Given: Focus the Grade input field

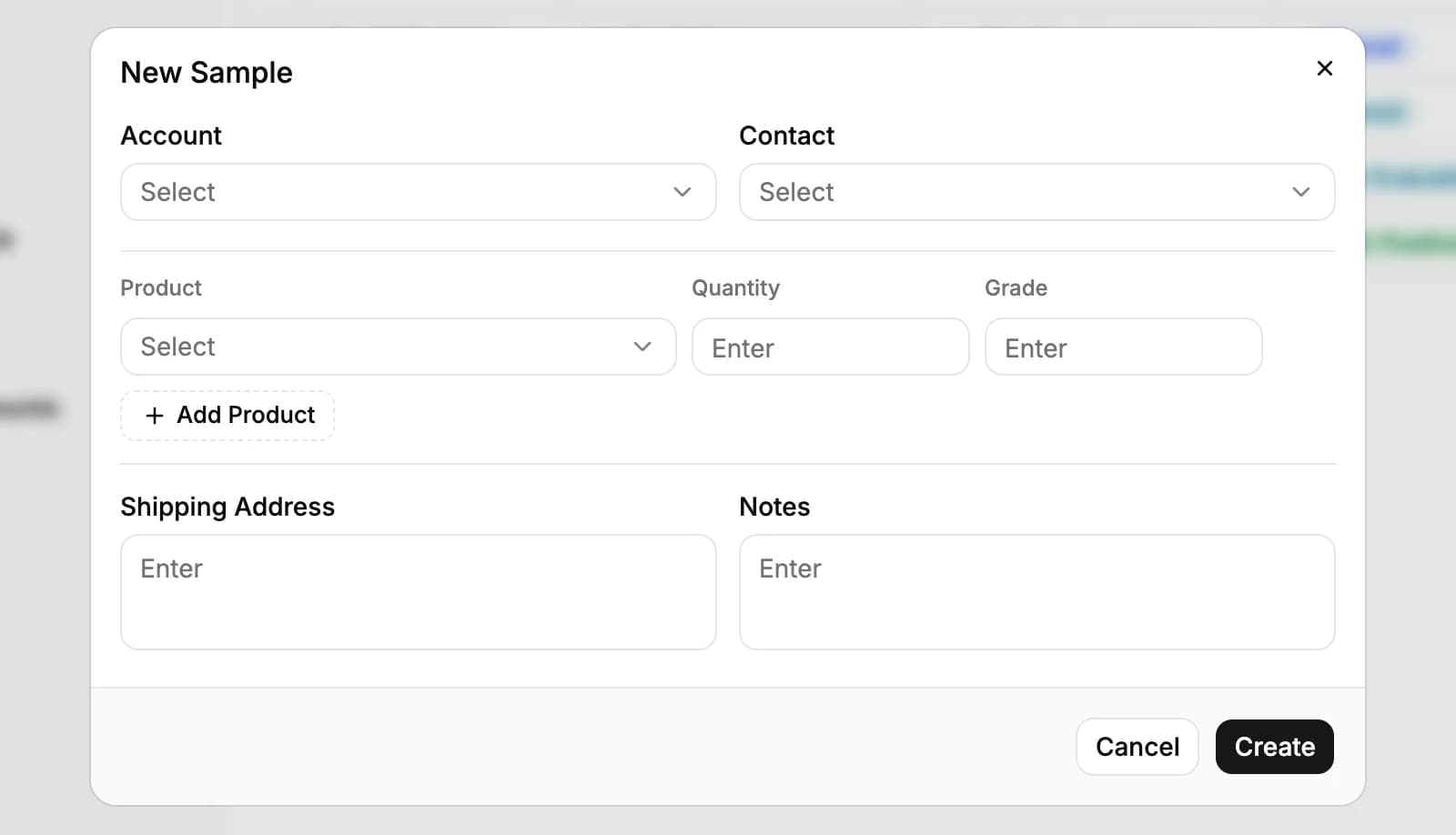Looking at the screenshot, I should coord(1124,347).
